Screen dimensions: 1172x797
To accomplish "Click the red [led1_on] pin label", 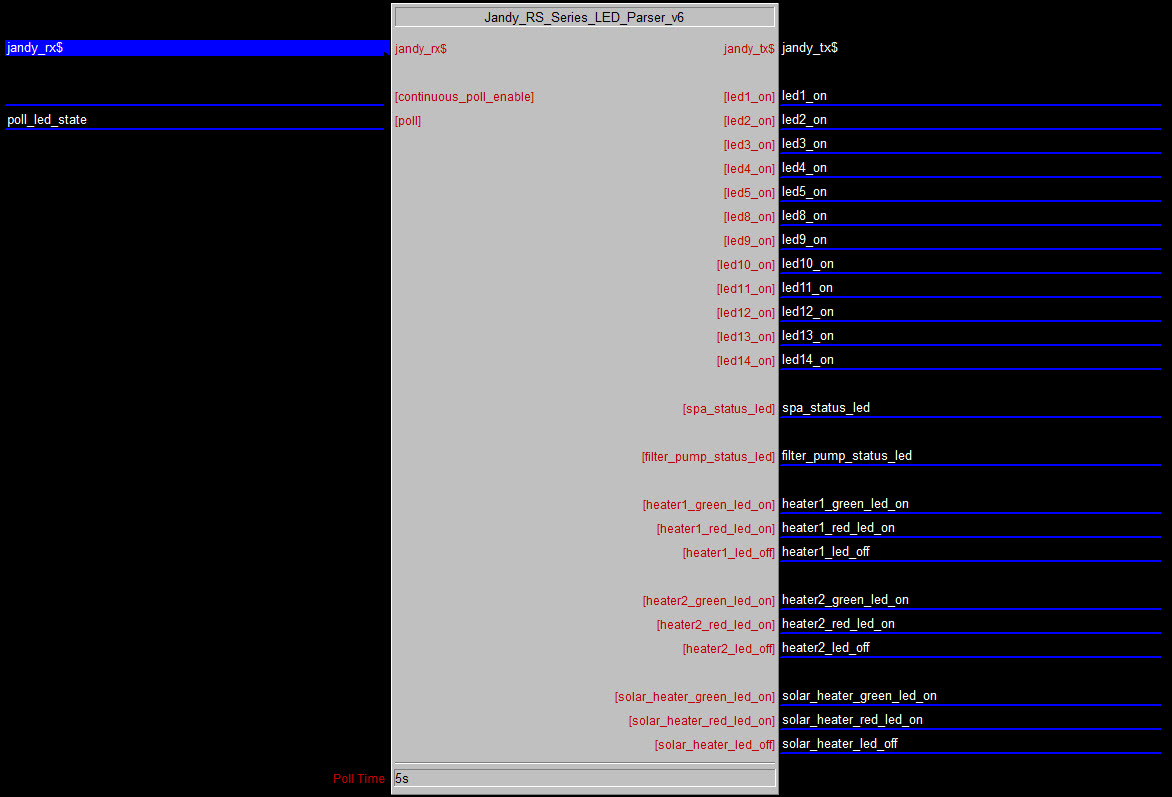I will point(749,96).
